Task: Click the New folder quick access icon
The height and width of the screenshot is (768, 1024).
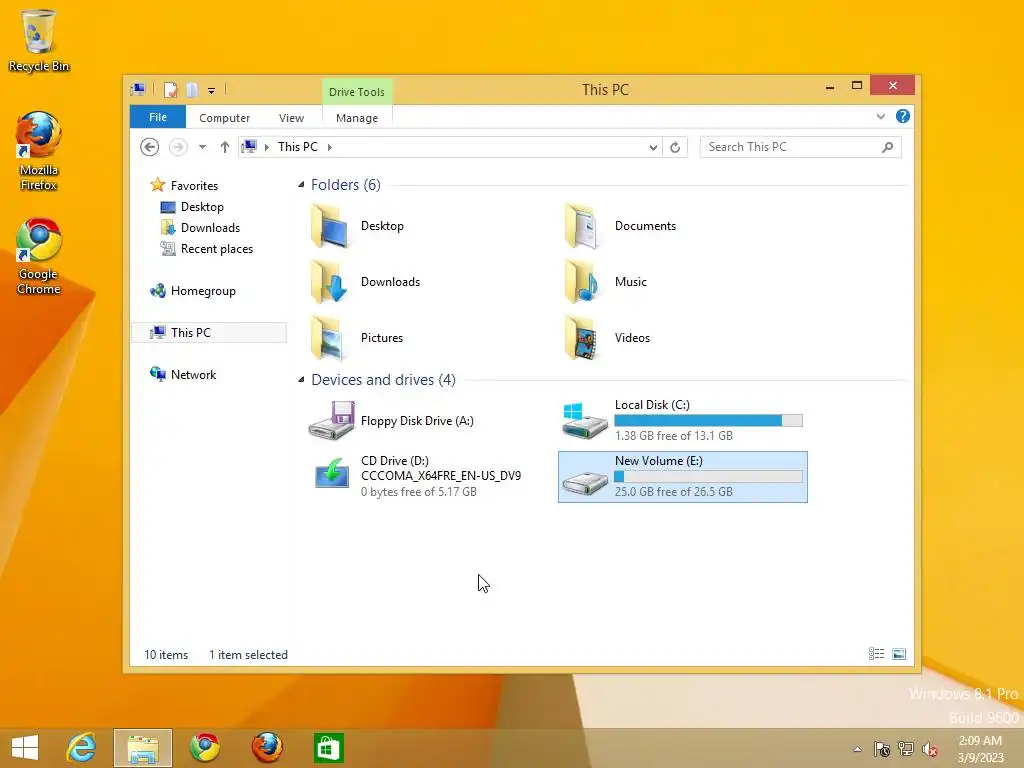Action: pyautogui.click(x=192, y=90)
